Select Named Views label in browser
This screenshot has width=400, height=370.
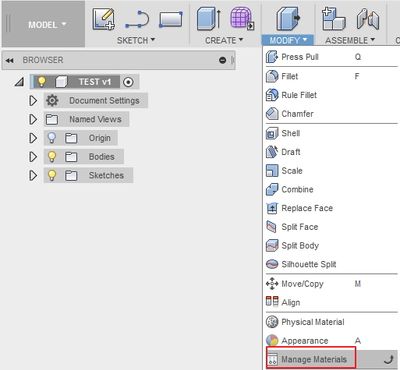tap(95, 119)
